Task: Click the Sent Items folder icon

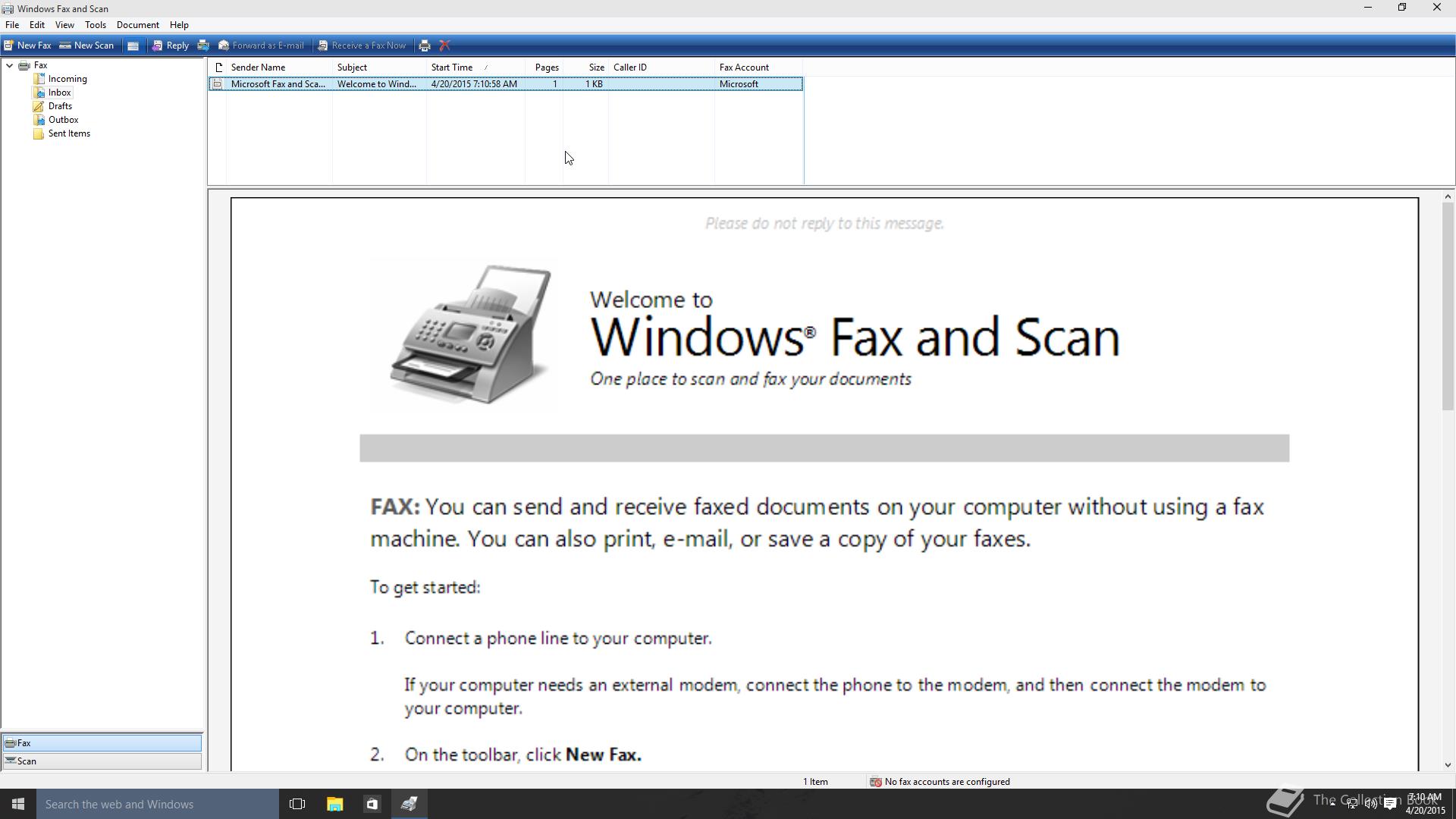Action: coord(39,133)
